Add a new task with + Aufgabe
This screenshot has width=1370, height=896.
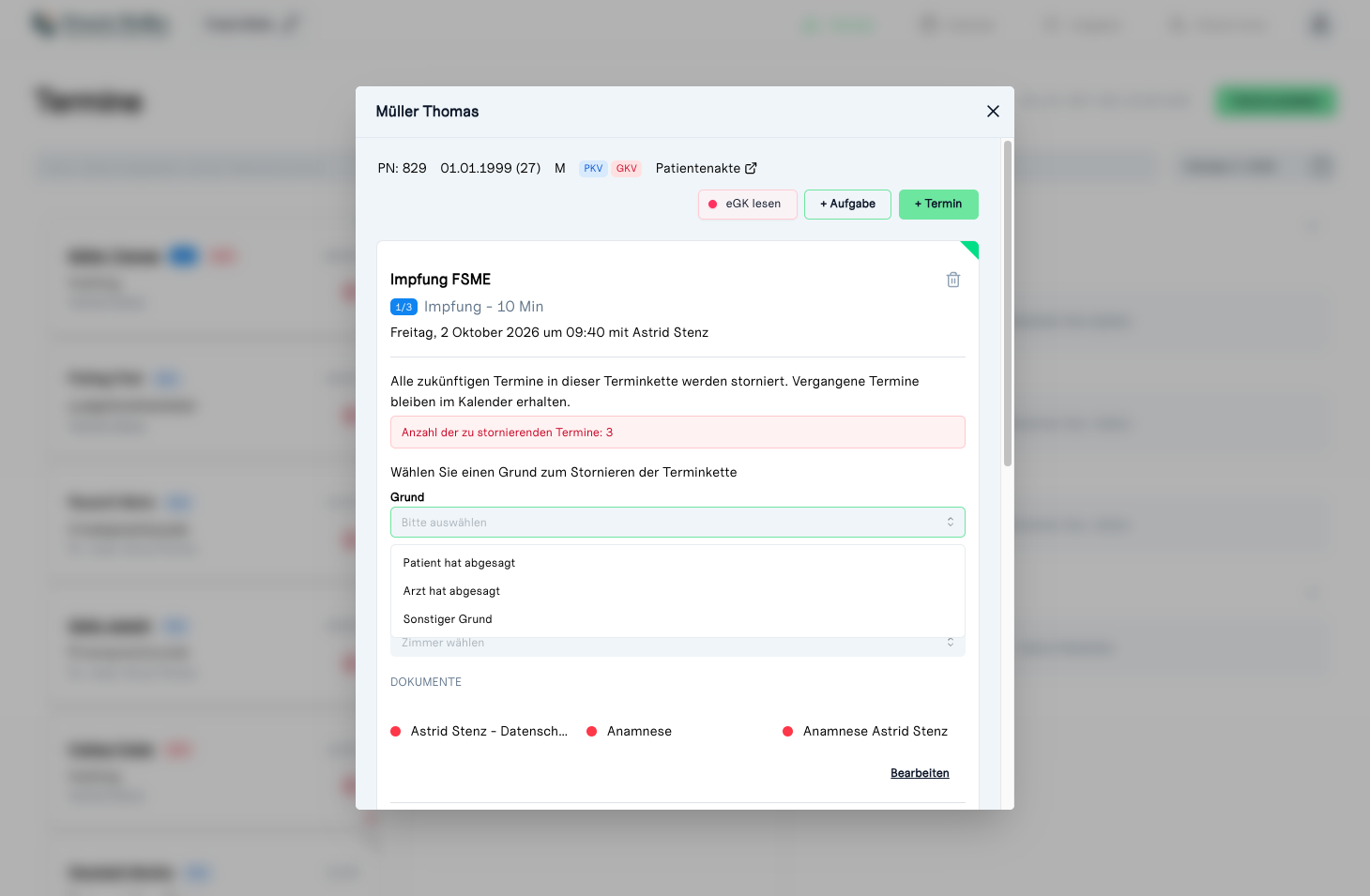(847, 205)
